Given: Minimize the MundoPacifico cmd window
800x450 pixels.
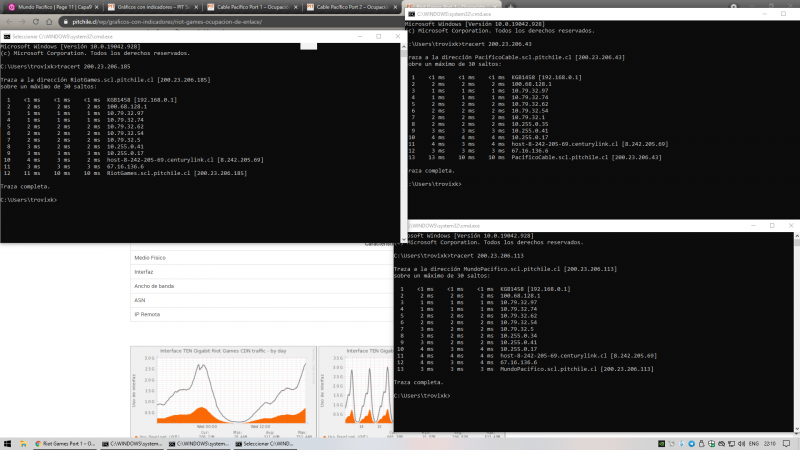Looking at the screenshot, I should coord(753,226).
